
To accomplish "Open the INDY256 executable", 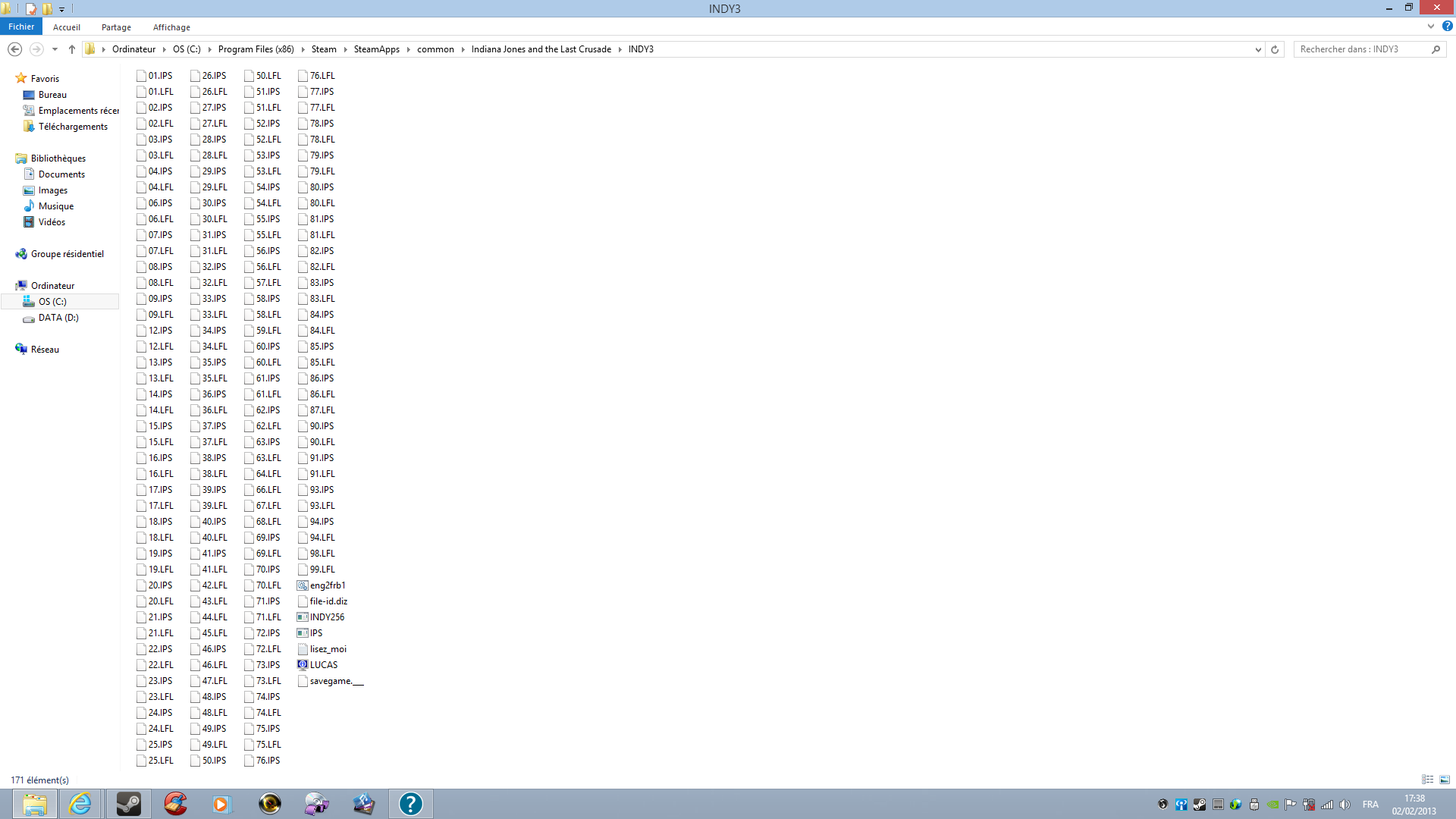I will click(x=326, y=617).
